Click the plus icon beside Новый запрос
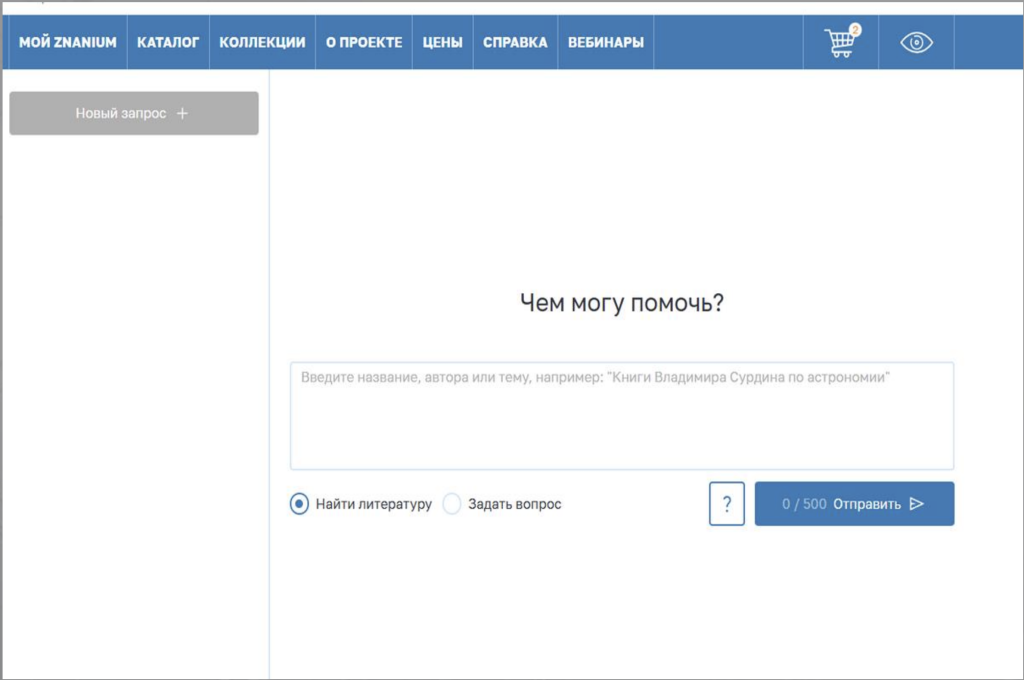The height and width of the screenshot is (680, 1024). point(182,114)
